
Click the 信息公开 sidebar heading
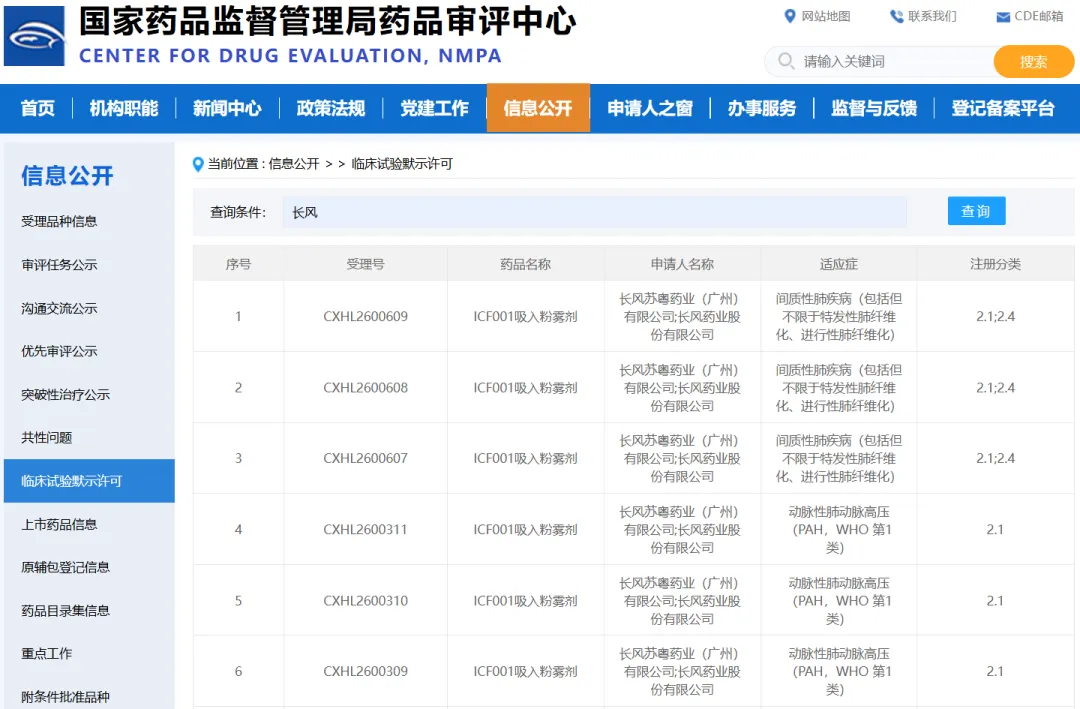(x=68, y=176)
